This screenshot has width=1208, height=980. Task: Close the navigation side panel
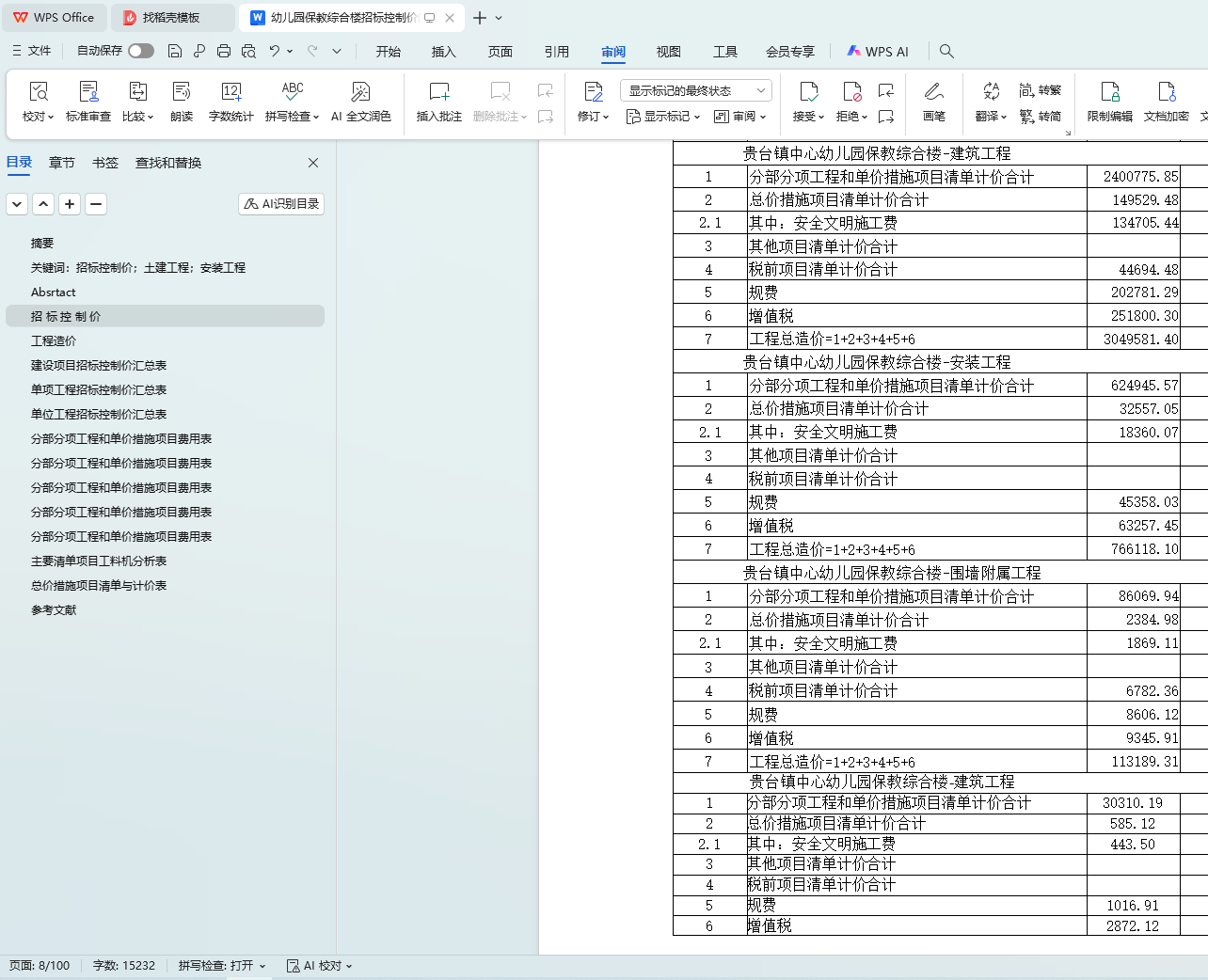pos(313,163)
